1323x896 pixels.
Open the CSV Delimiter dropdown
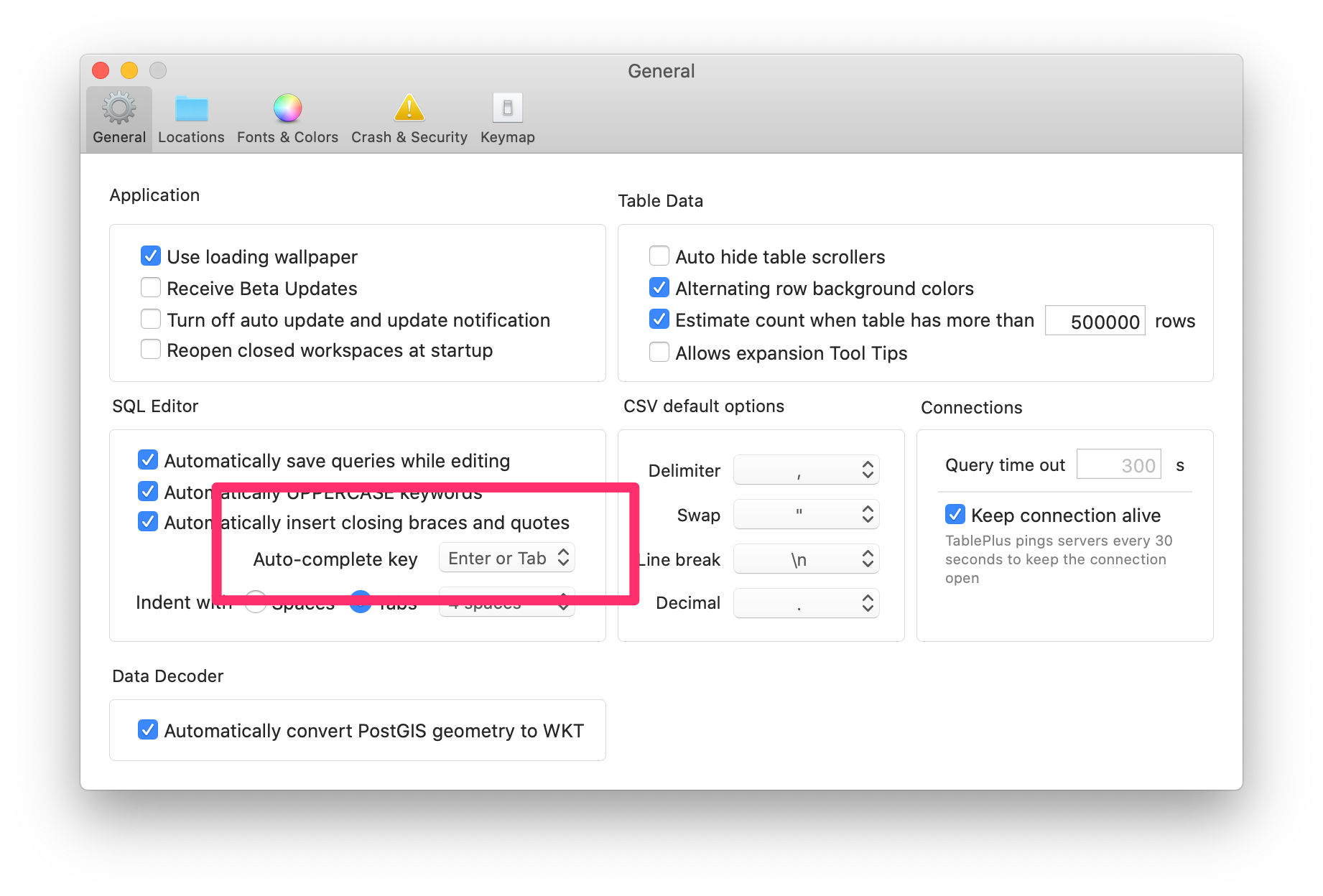tap(806, 470)
